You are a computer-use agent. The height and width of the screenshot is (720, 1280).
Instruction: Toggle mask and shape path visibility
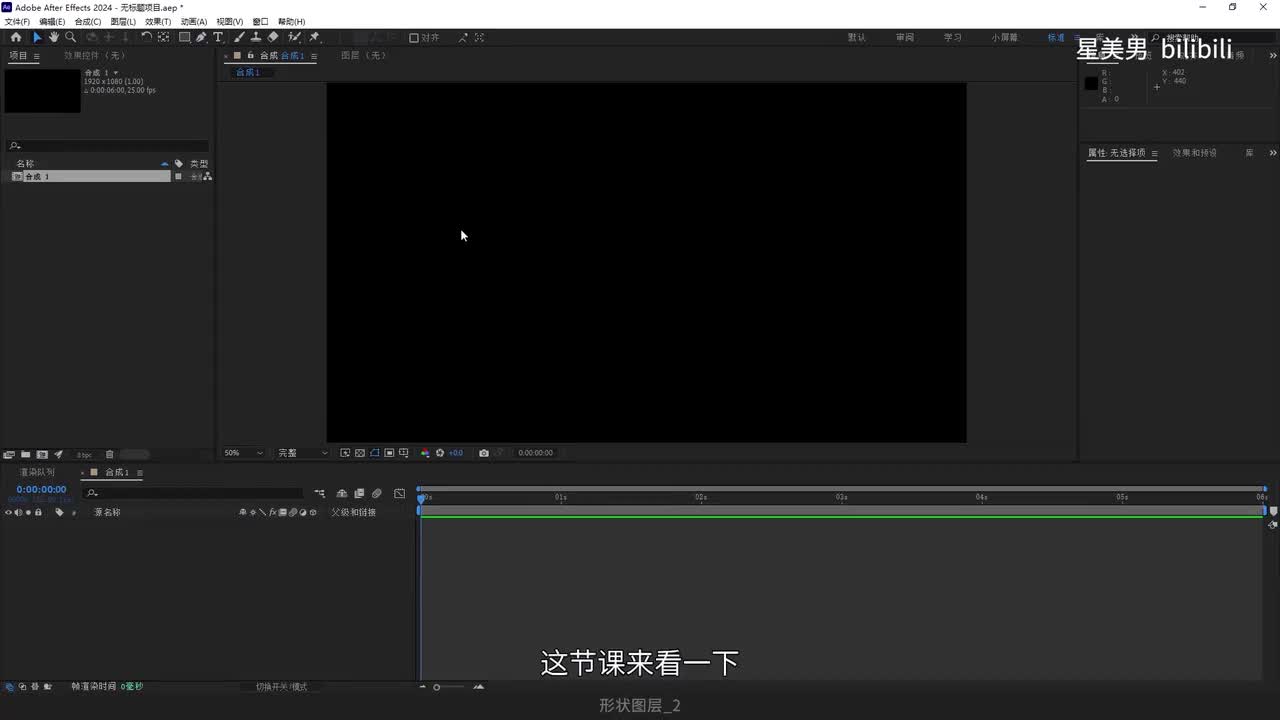375,453
